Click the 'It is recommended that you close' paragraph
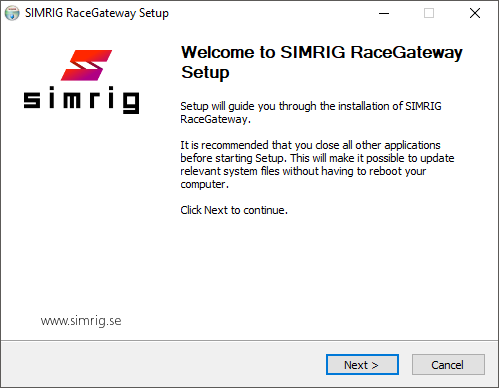Screen dimensions: 499x388 click(x=317, y=165)
